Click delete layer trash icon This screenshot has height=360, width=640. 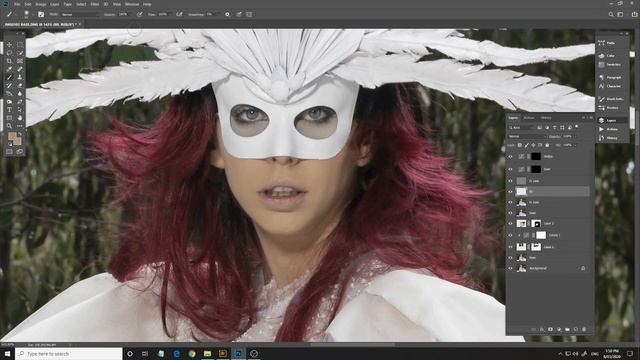(584, 329)
